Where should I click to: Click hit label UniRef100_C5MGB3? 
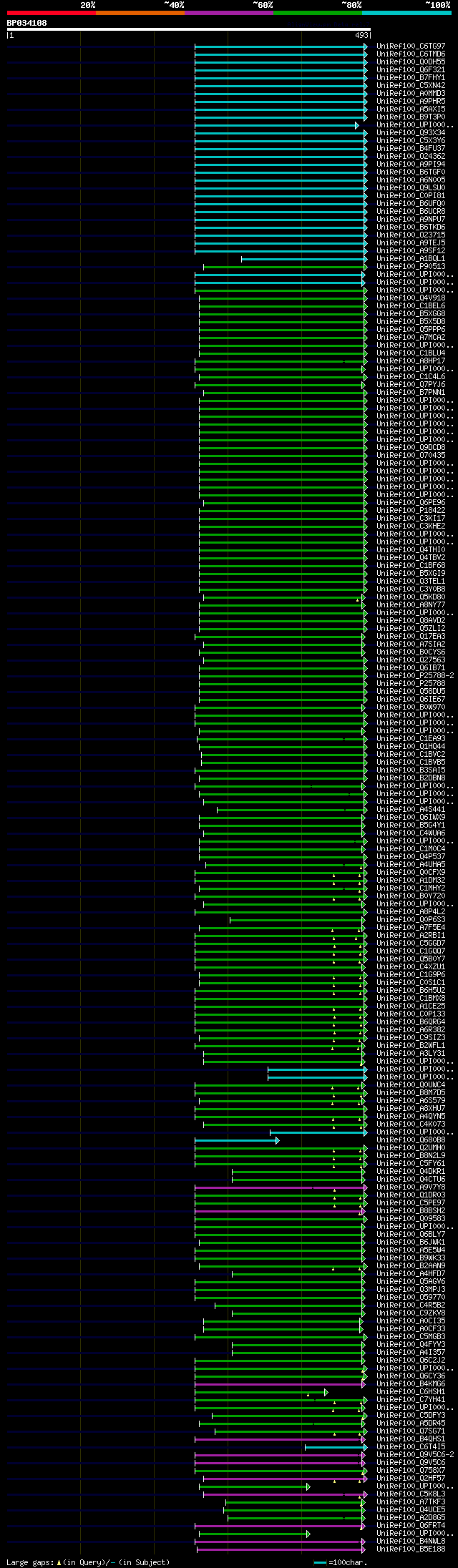(411, 1337)
